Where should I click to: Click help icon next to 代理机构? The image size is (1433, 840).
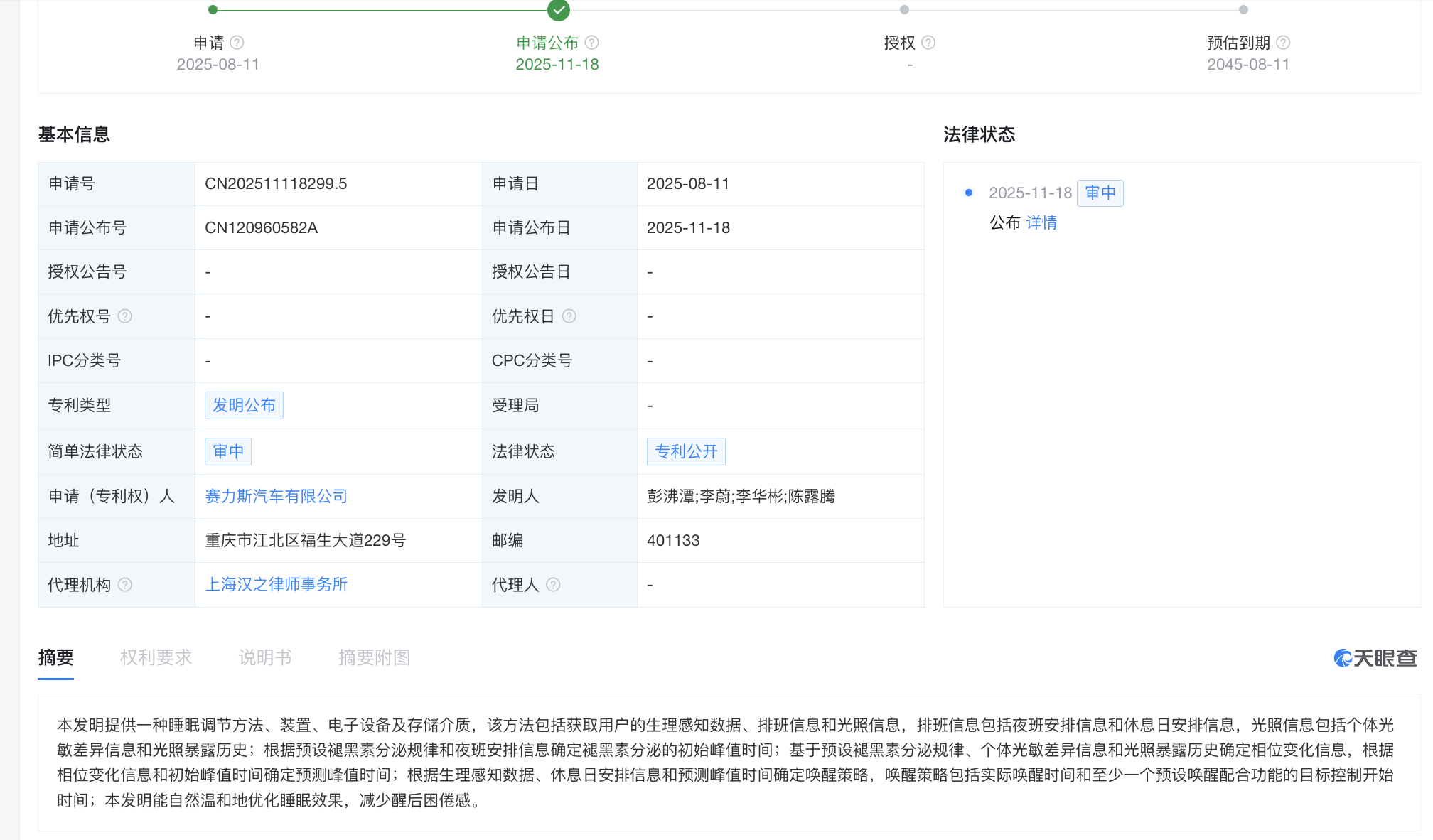tap(125, 585)
